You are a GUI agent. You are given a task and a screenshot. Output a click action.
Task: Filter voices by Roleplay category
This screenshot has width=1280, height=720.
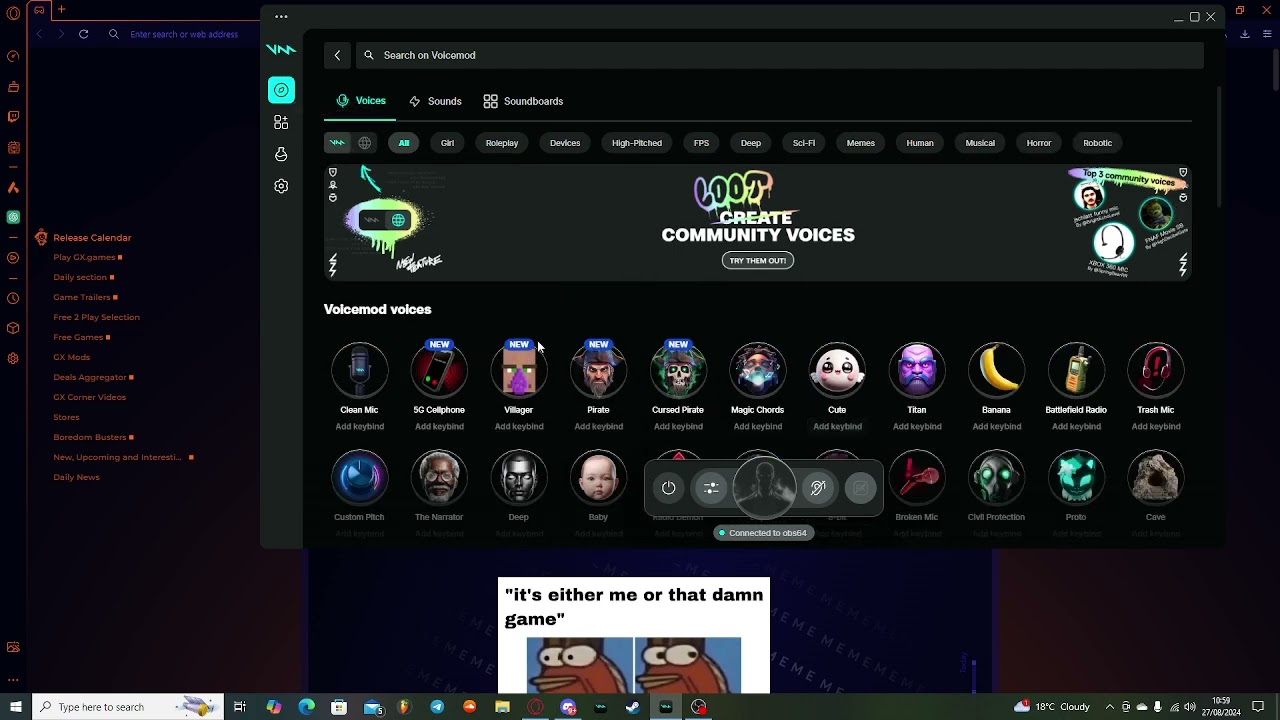[502, 143]
